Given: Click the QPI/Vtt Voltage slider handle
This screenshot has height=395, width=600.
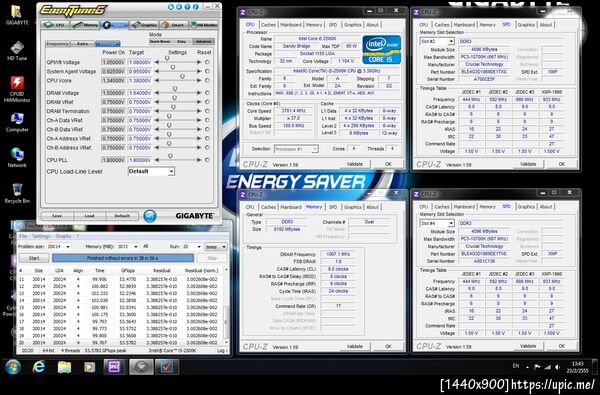Looking at the screenshot, I should pyautogui.click(x=167, y=59).
